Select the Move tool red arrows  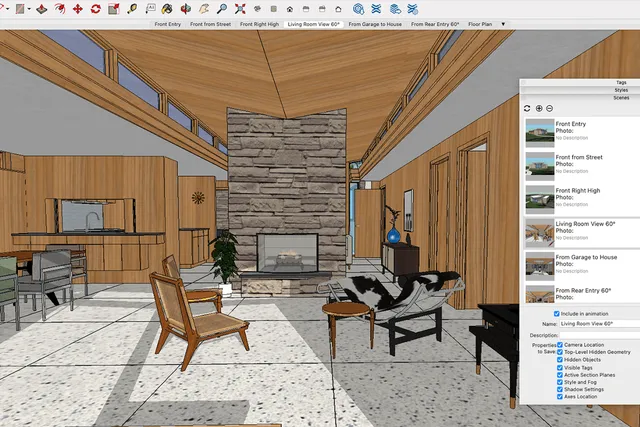pos(78,9)
